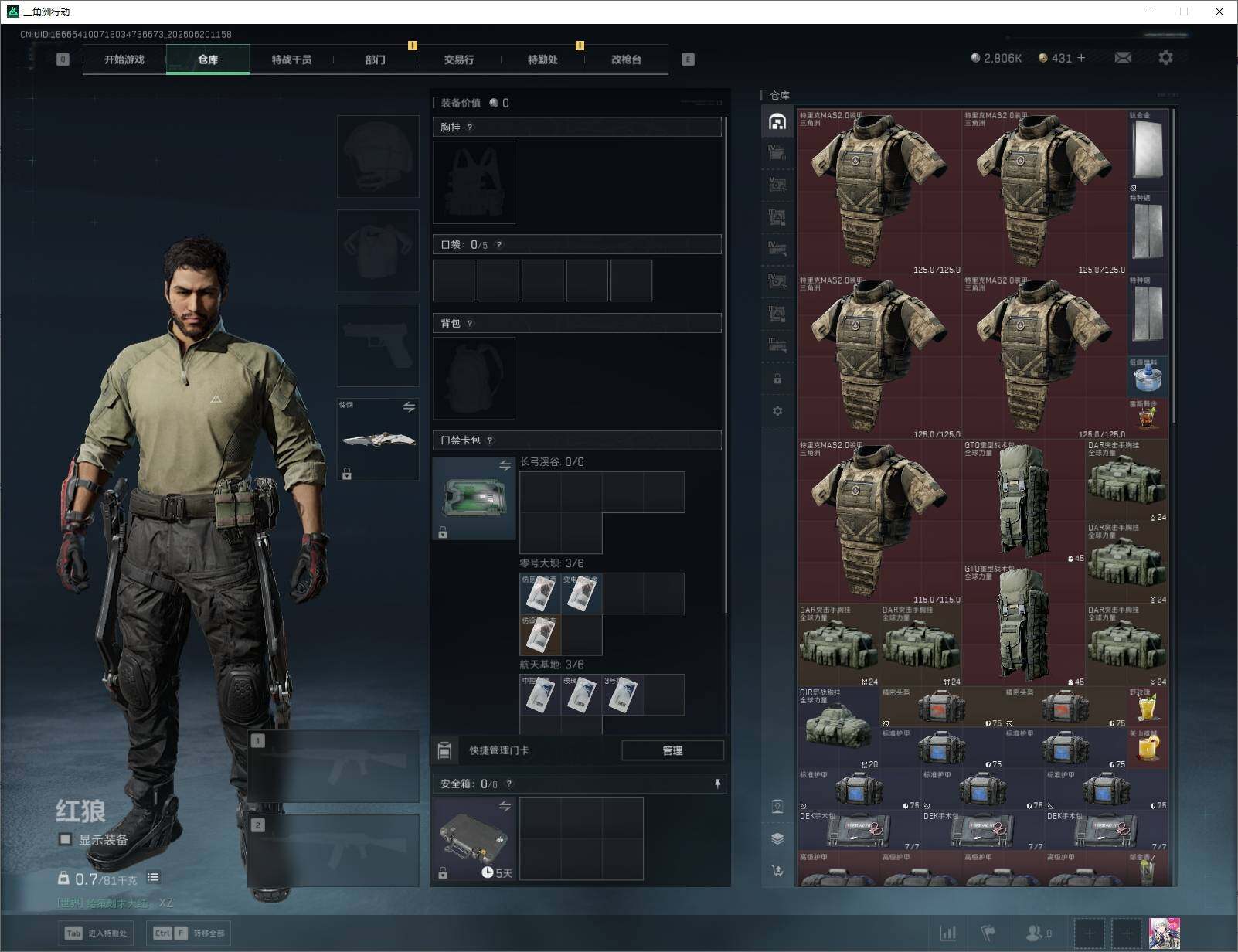
Task: Click help icon beside 门禁卡包
Action: click(x=490, y=440)
